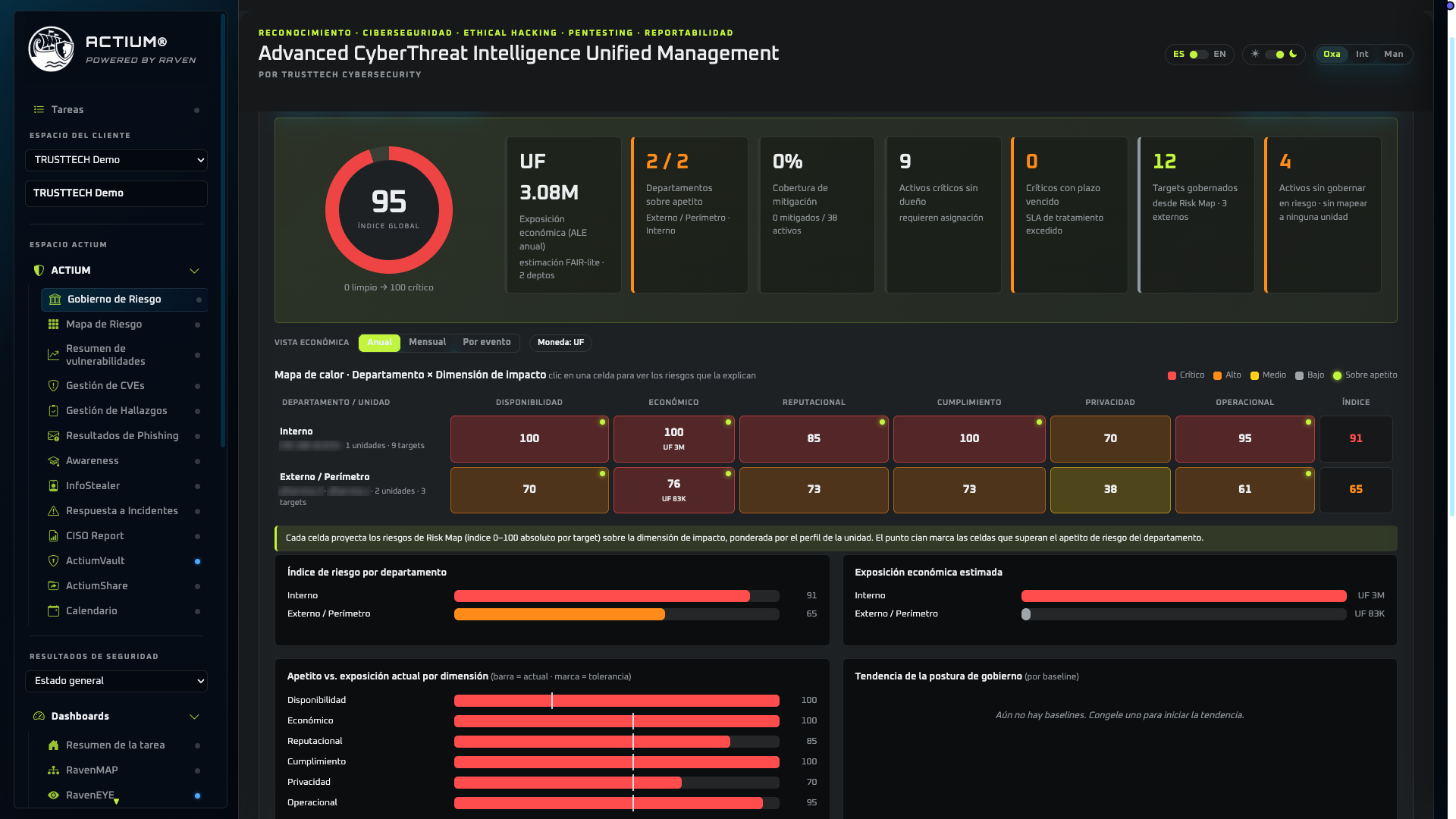This screenshot has height=819, width=1456.
Task: Click Interno Disponibilidad heatmap cell 100
Action: 529,438
